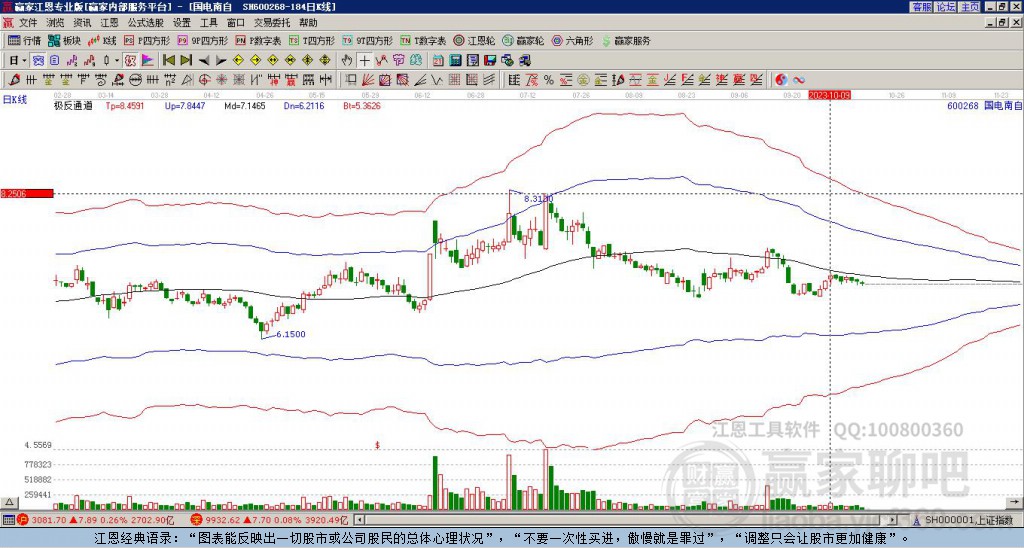This screenshot has height=548, width=1024.
Task: Switch to K线 chart view
Action: pos(102,40)
